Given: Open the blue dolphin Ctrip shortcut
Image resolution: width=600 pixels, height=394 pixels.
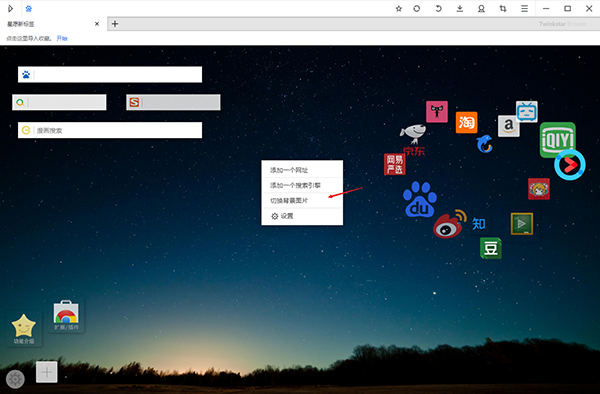Looking at the screenshot, I should (x=484, y=143).
